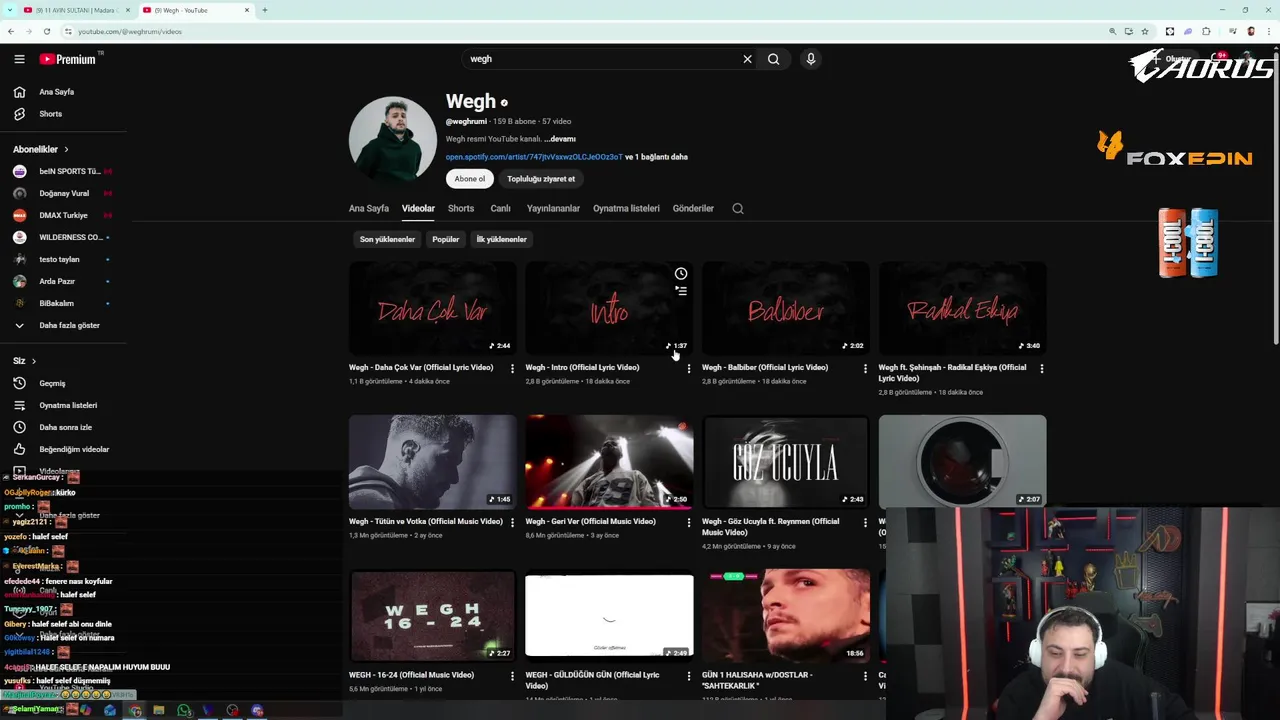Open options for Tütün ve Votka video

coord(512,522)
